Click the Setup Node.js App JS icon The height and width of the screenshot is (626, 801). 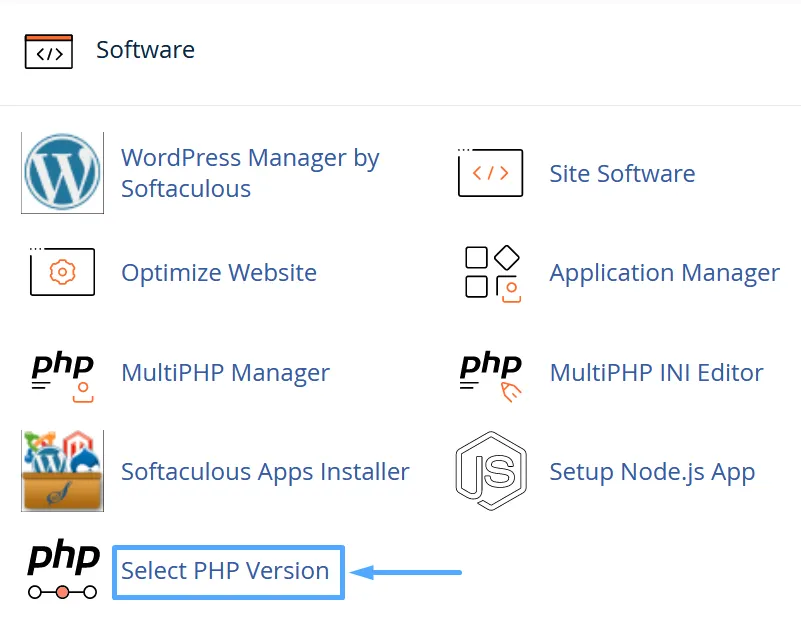(x=489, y=471)
